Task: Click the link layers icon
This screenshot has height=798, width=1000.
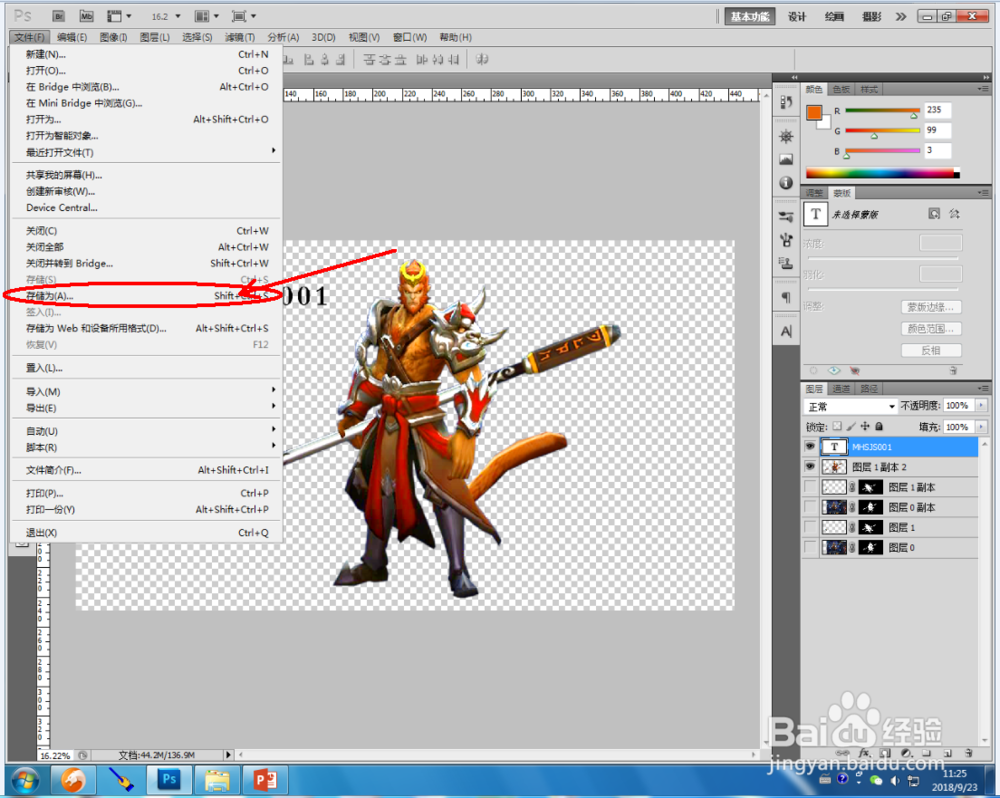Action: pos(843,753)
